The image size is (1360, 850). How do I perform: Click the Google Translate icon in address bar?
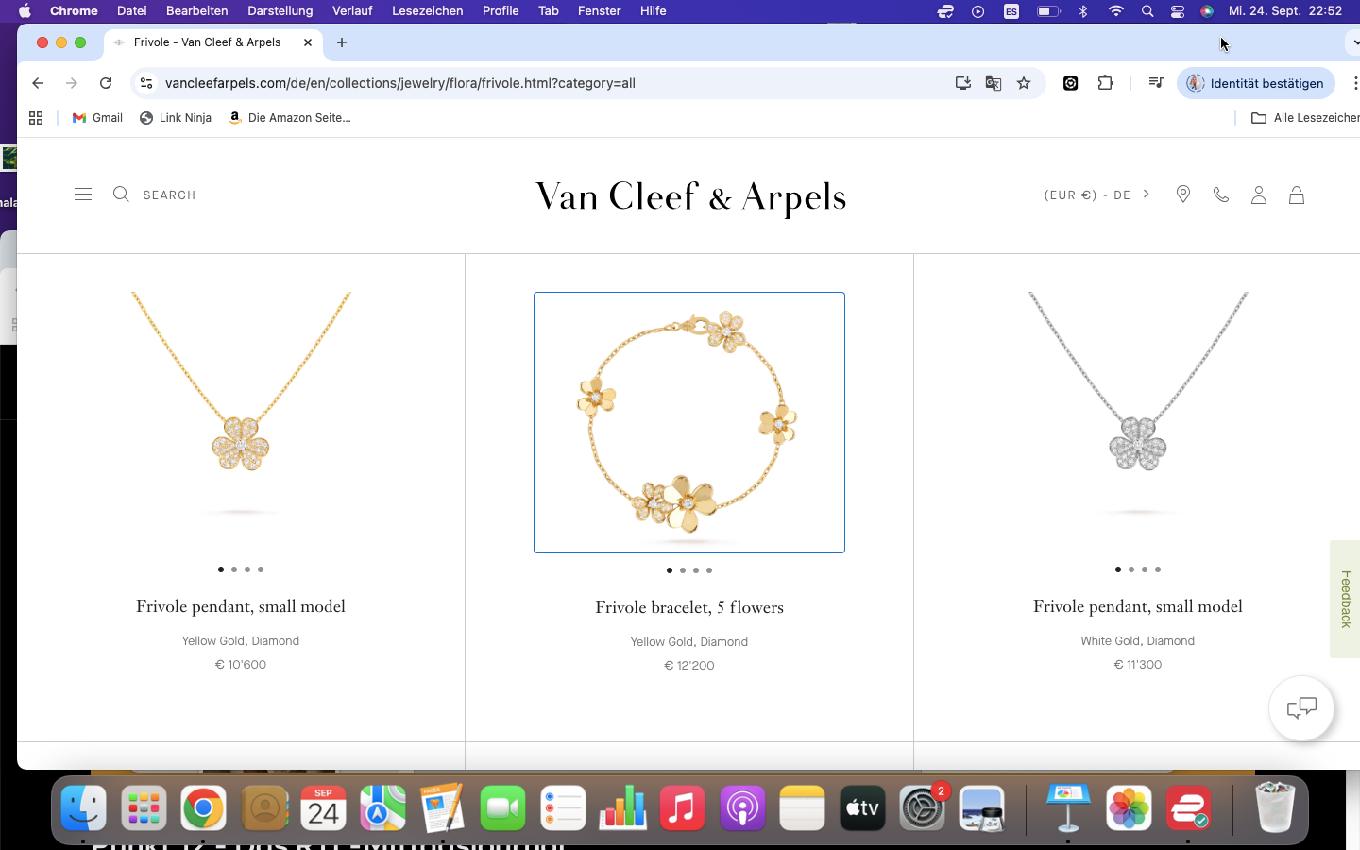coord(993,83)
